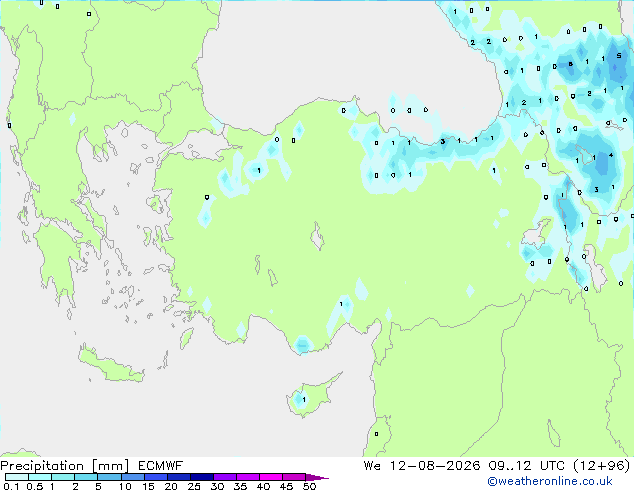This screenshot has height=490, width=634.
Task: Click the lightest 0.1–0.5 mm legend swatch
Action: [17, 477]
